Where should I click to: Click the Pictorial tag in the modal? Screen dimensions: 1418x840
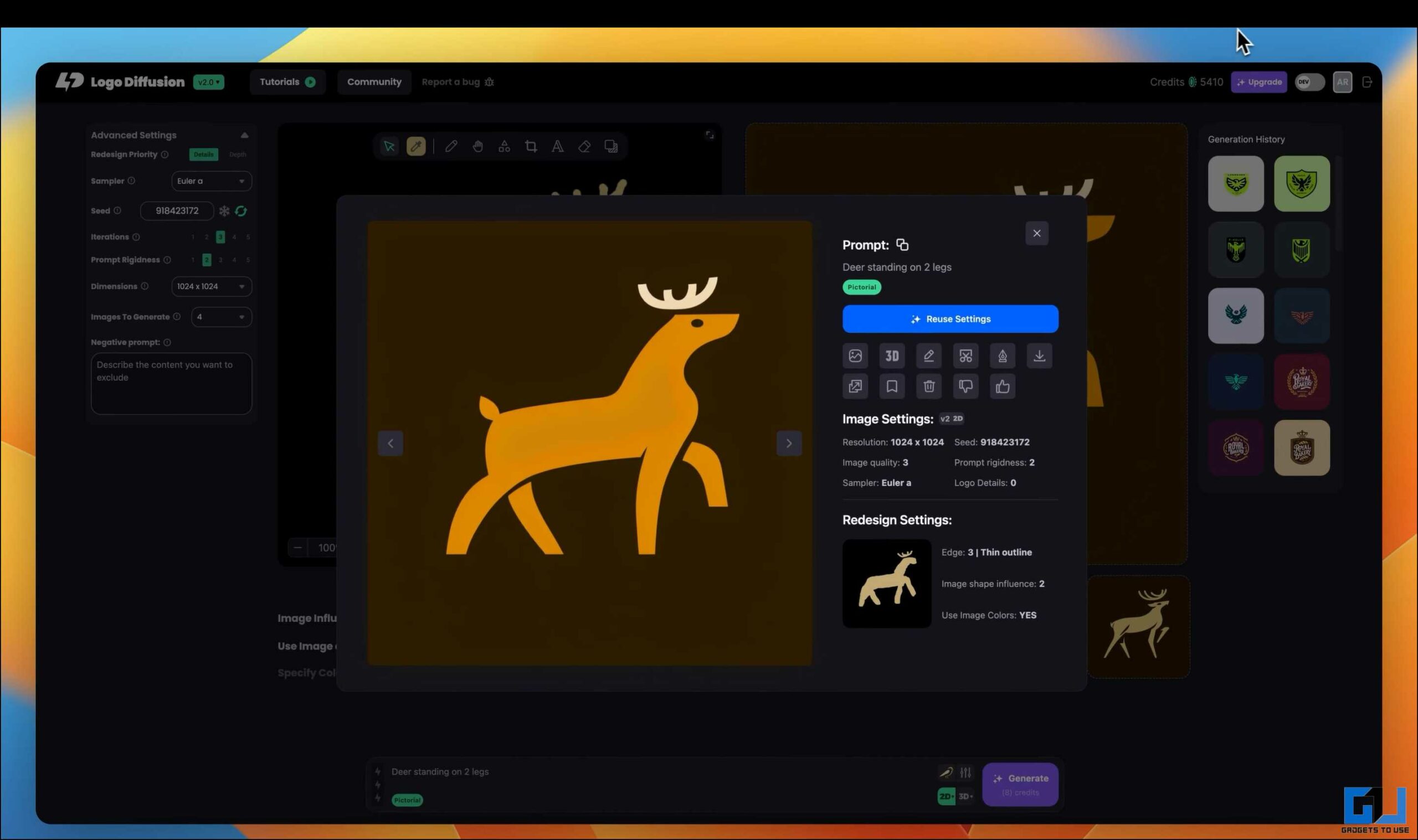[x=861, y=287]
